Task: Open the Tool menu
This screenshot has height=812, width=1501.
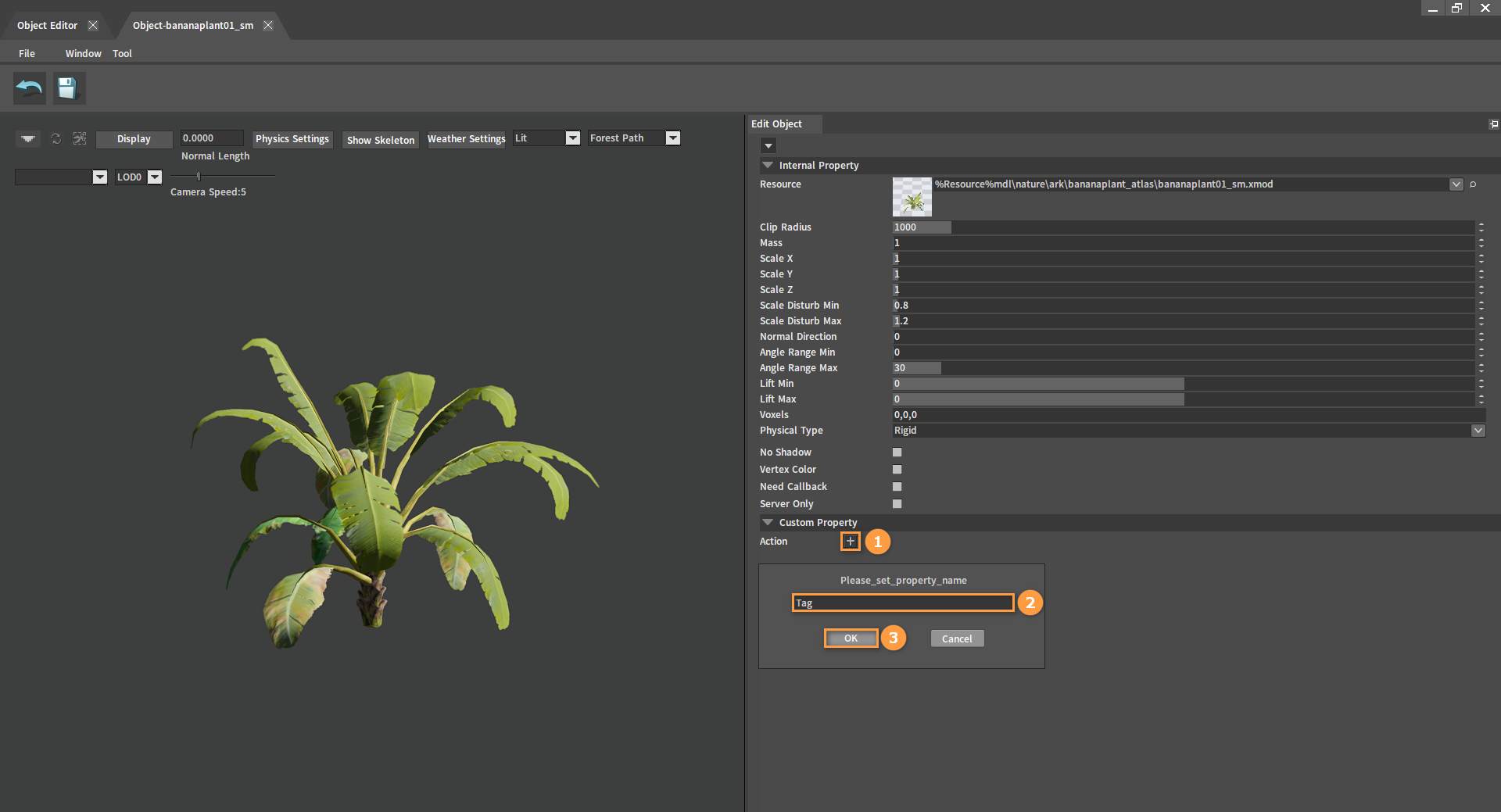Action: coord(122,53)
